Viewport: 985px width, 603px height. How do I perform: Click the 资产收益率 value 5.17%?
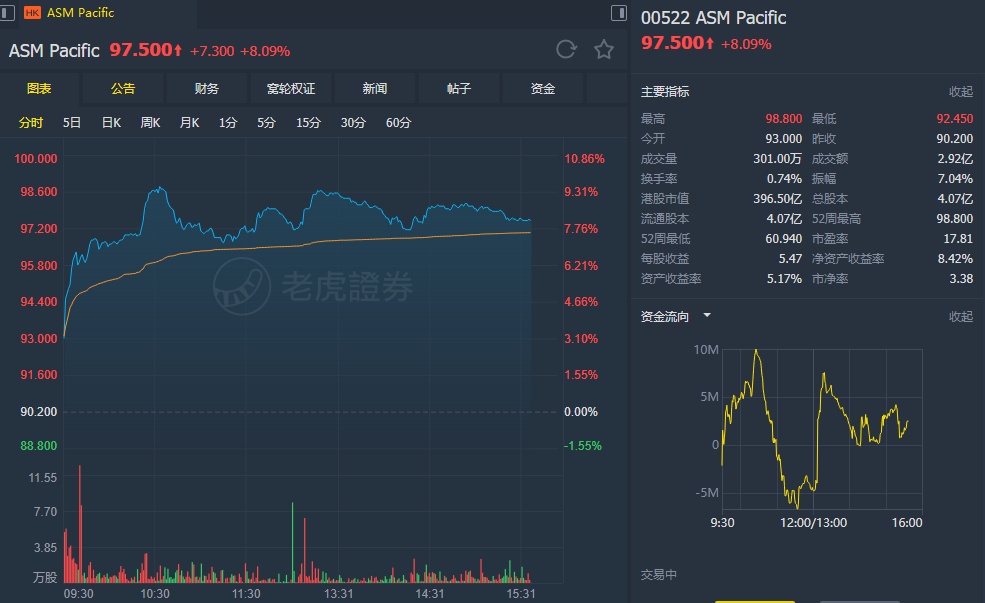784,279
